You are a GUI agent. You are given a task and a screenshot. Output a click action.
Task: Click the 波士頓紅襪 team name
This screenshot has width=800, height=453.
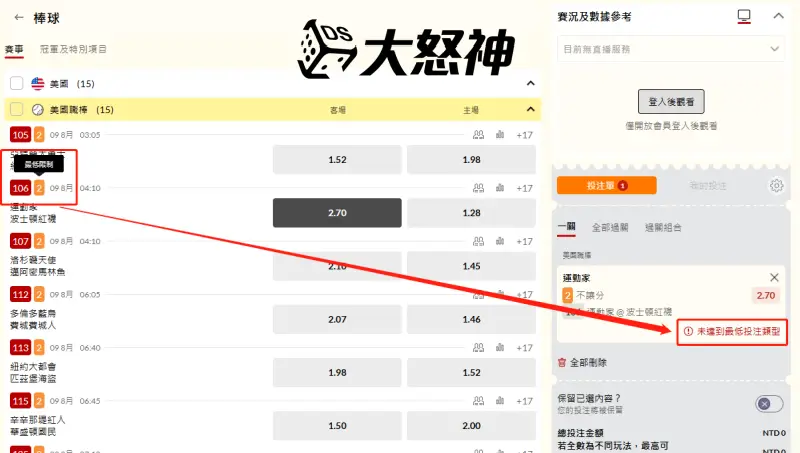coord(33,219)
